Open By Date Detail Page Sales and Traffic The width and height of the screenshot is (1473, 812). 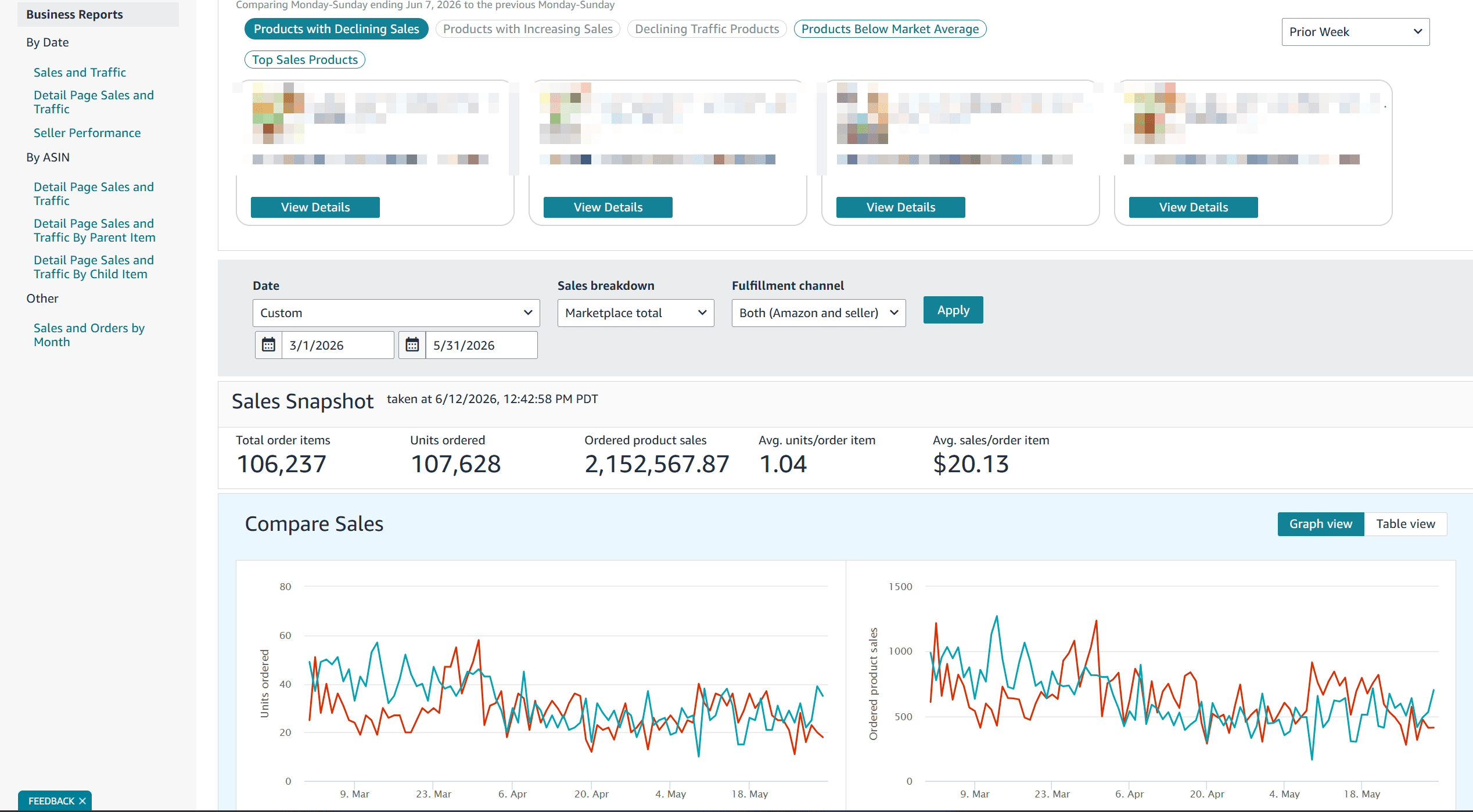pos(94,102)
